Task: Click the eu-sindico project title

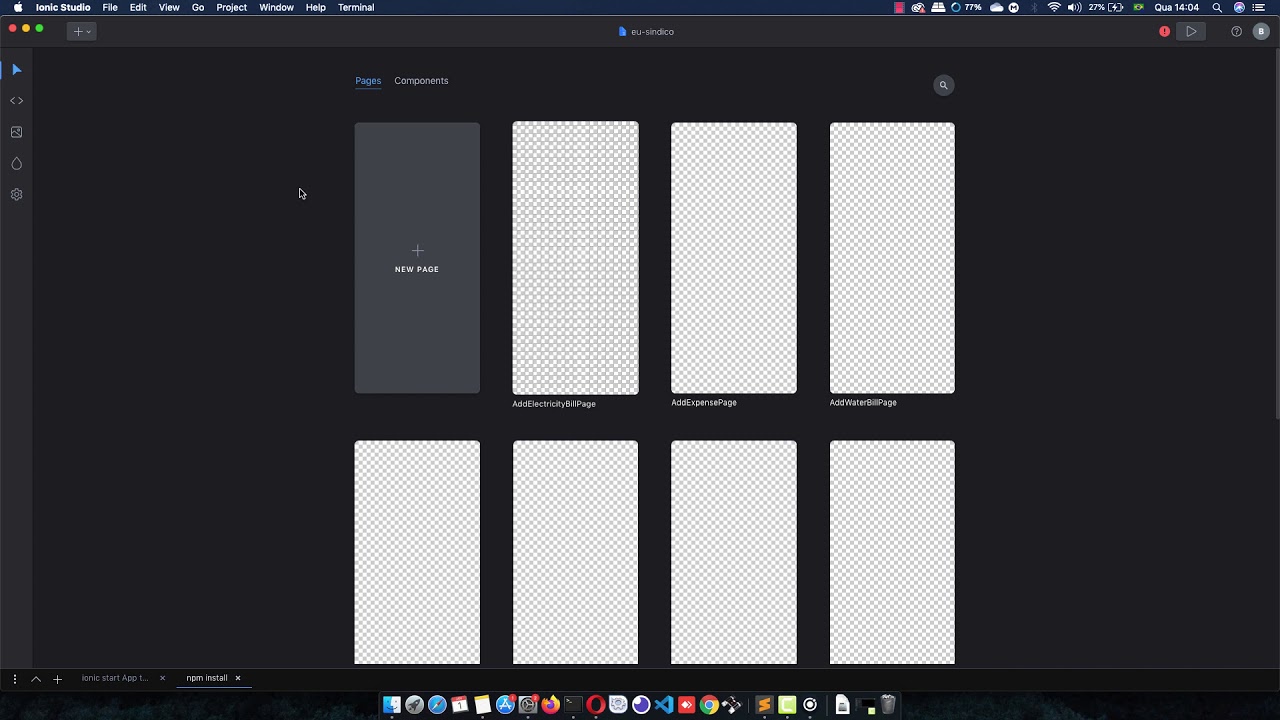Action: (652, 32)
